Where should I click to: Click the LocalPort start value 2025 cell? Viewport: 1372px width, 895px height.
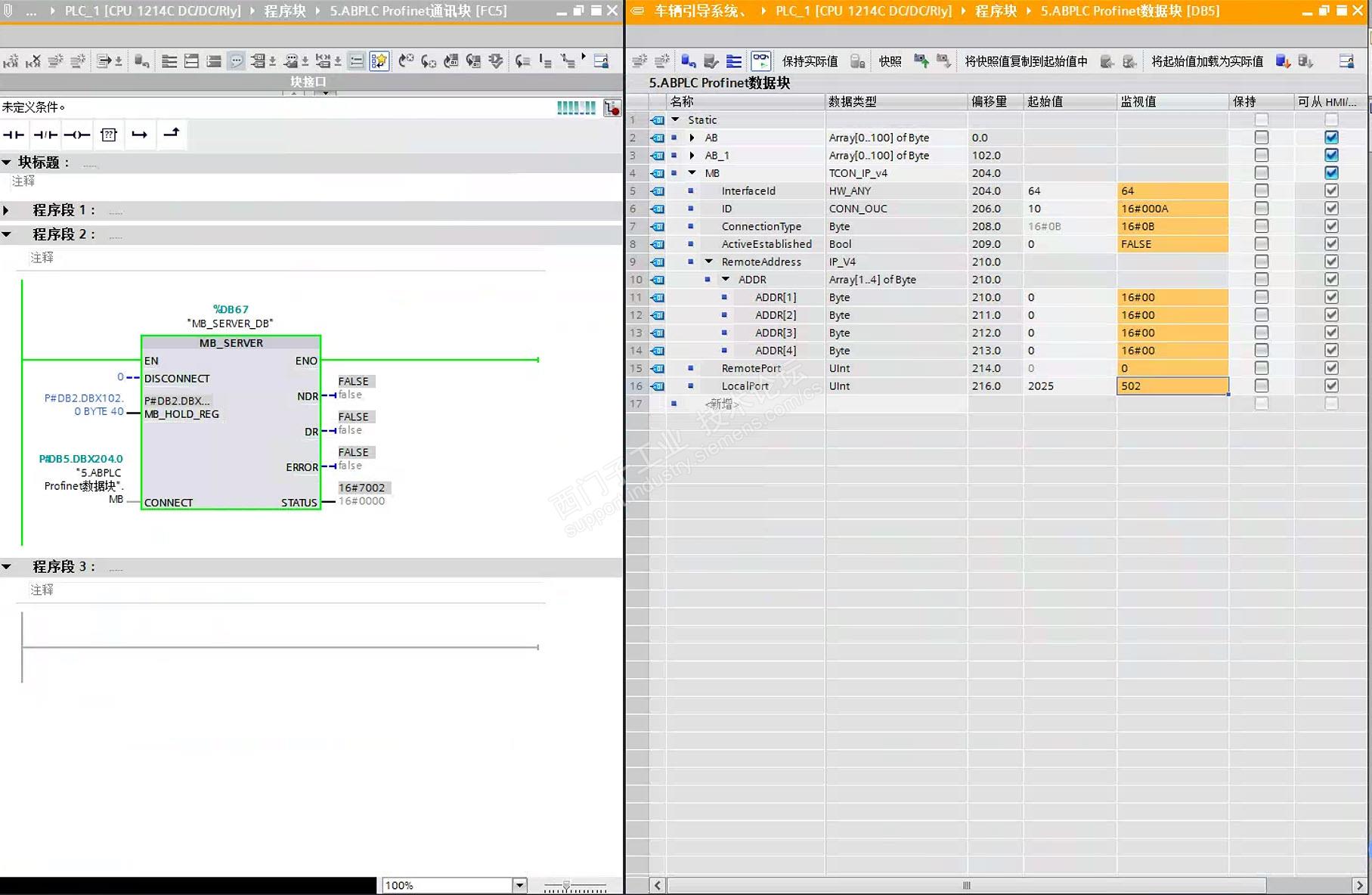click(x=1070, y=386)
